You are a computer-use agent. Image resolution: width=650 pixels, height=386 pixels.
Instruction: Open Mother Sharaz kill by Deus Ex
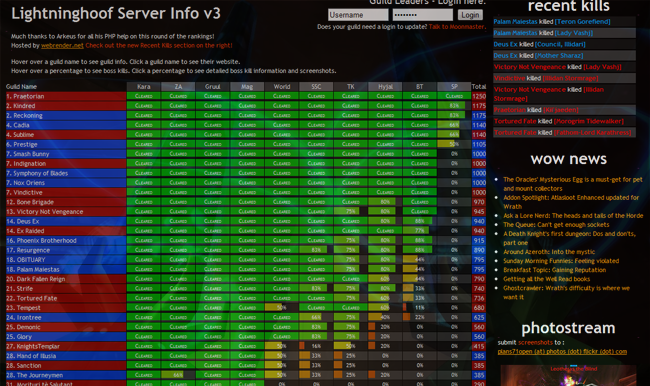(x=559, y=56)
